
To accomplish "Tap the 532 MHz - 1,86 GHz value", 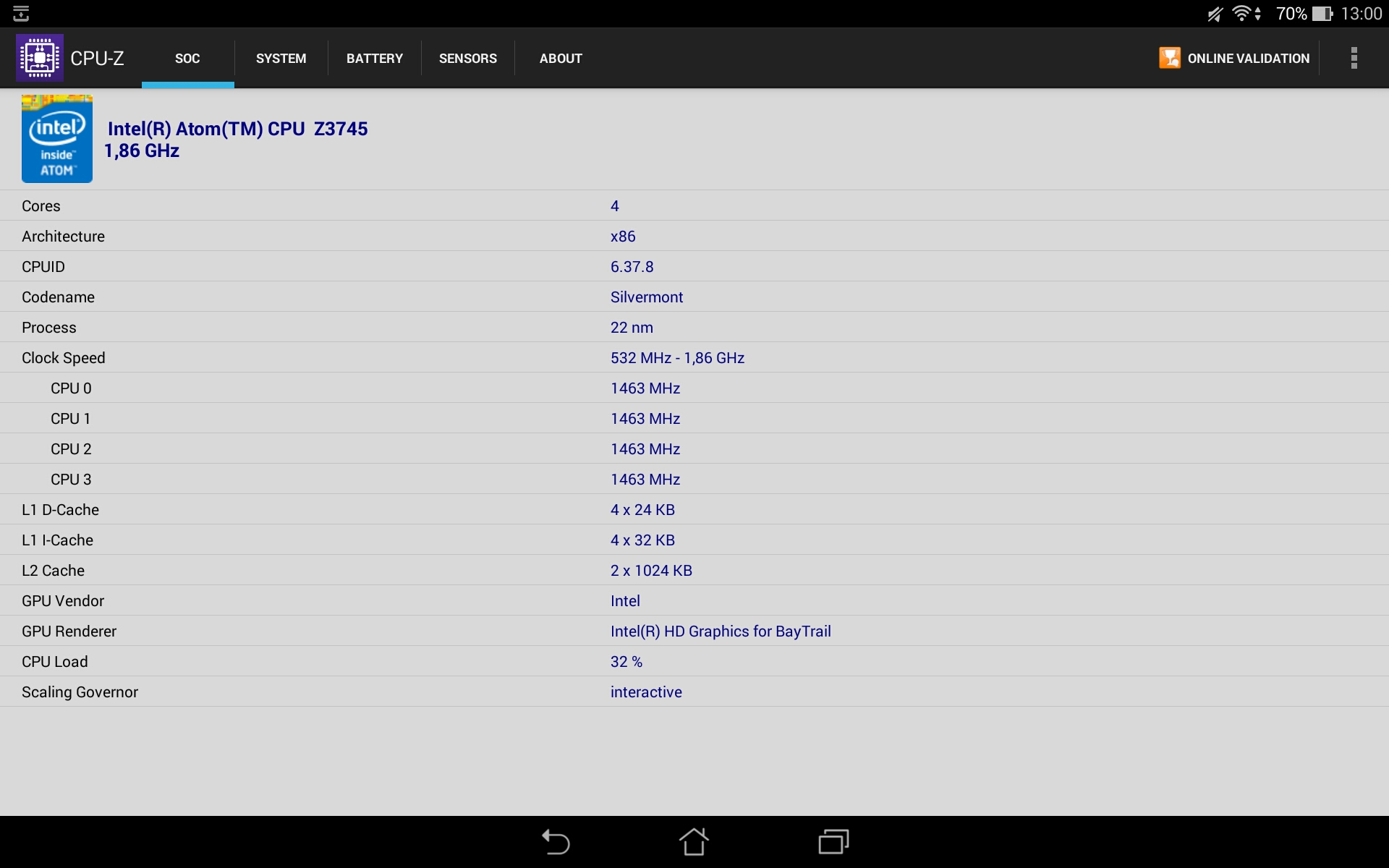I will coord(677,358).
